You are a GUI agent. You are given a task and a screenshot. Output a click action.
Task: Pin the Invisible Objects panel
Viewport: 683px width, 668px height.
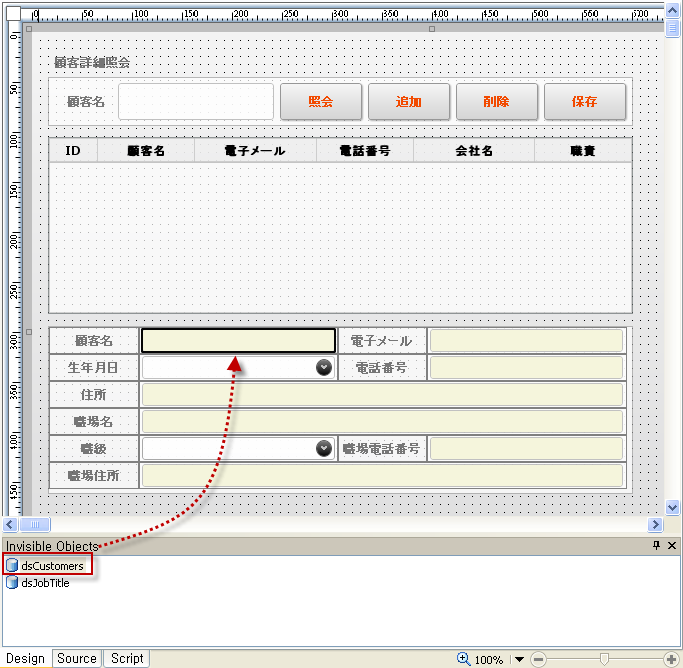tap(656, 545)
